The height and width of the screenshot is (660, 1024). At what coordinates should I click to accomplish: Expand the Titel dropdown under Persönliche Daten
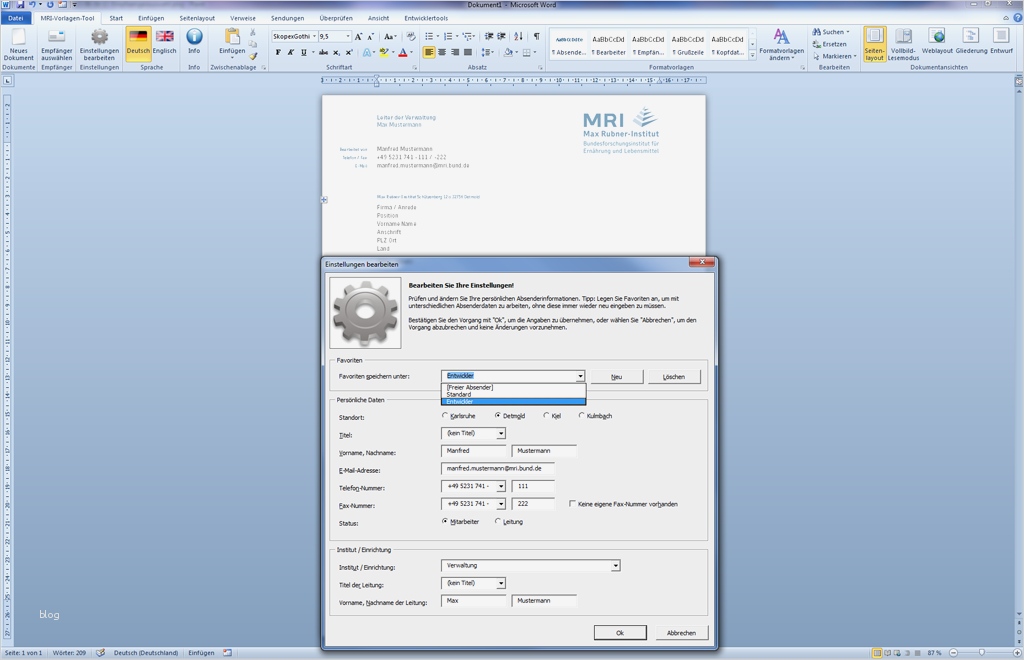501,433
